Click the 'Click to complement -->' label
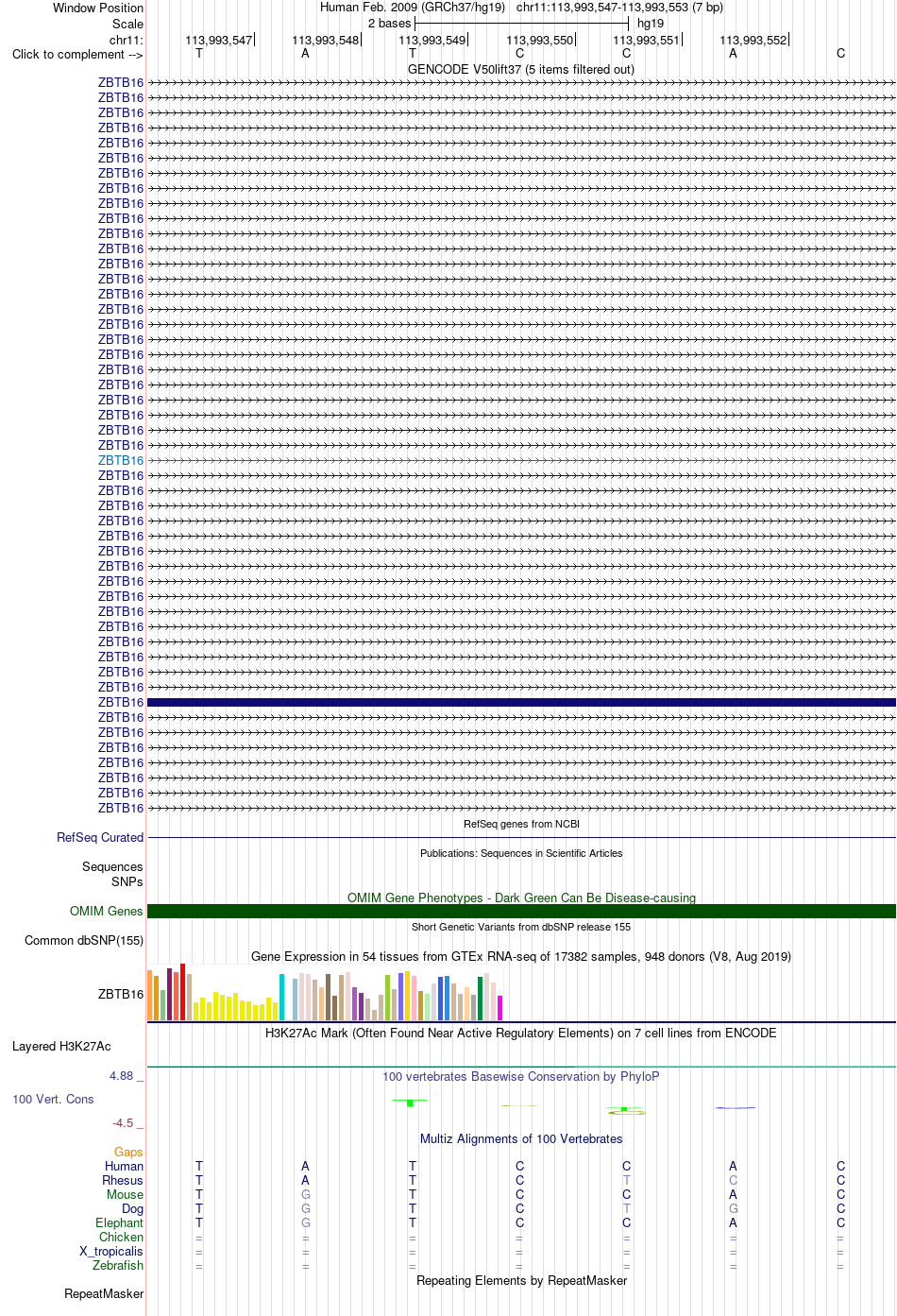The width and height of the screenshot is (897, 1316). 77,54
